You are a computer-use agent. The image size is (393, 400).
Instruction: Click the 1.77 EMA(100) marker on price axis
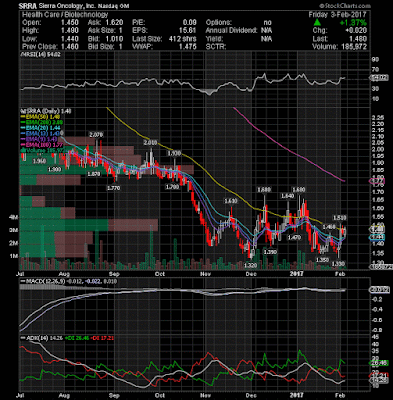tap(378, 181)
